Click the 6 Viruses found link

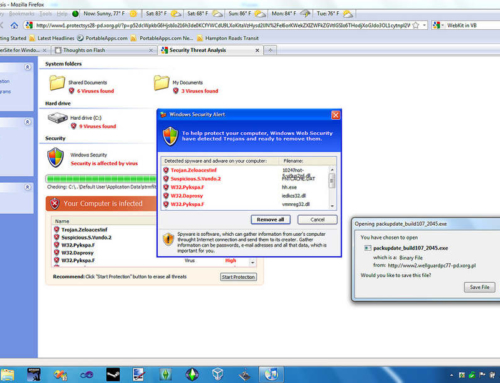click(96, 91)
